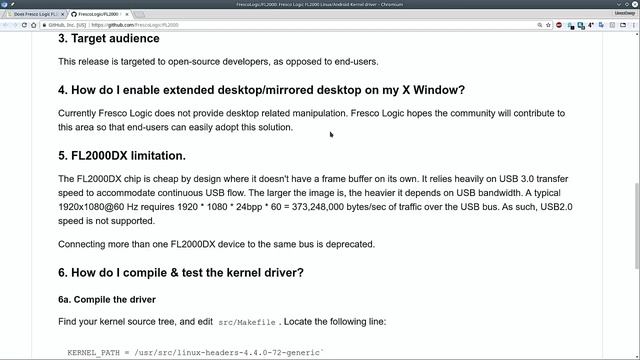Click the "5. FL2000DX limitation." heading
The height and width of the screenshot is (360, 640).
(122, 156)
